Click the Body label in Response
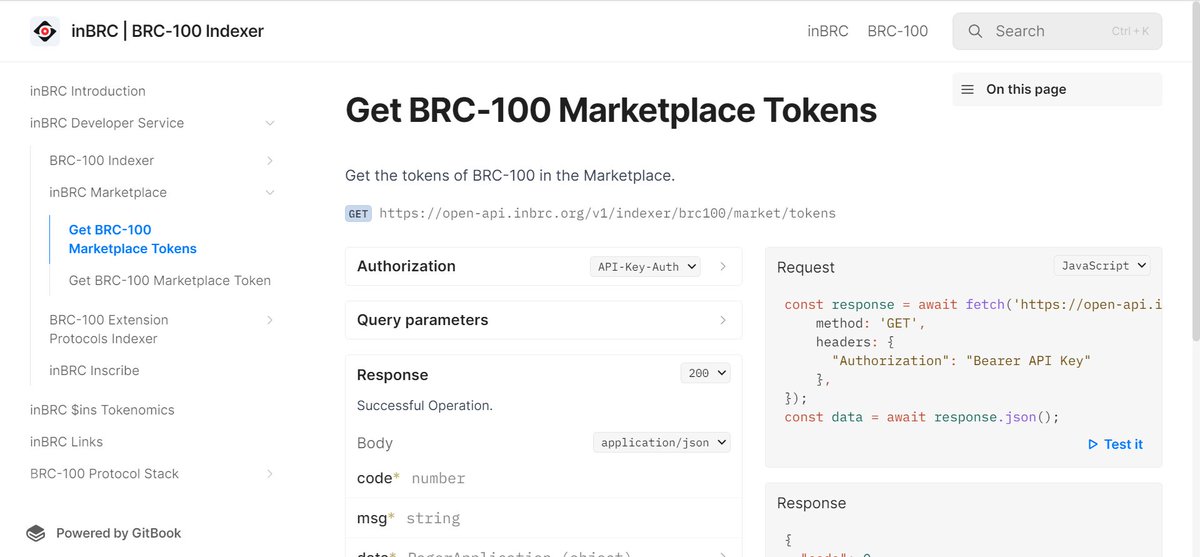 click(375, 443)
